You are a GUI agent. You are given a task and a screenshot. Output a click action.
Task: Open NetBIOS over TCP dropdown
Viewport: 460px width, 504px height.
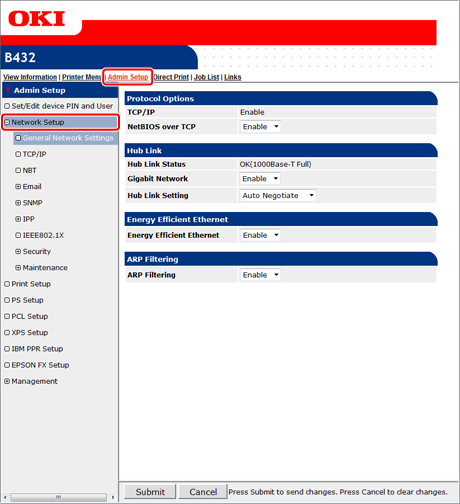pyautogui.click(x=260, y=127)
